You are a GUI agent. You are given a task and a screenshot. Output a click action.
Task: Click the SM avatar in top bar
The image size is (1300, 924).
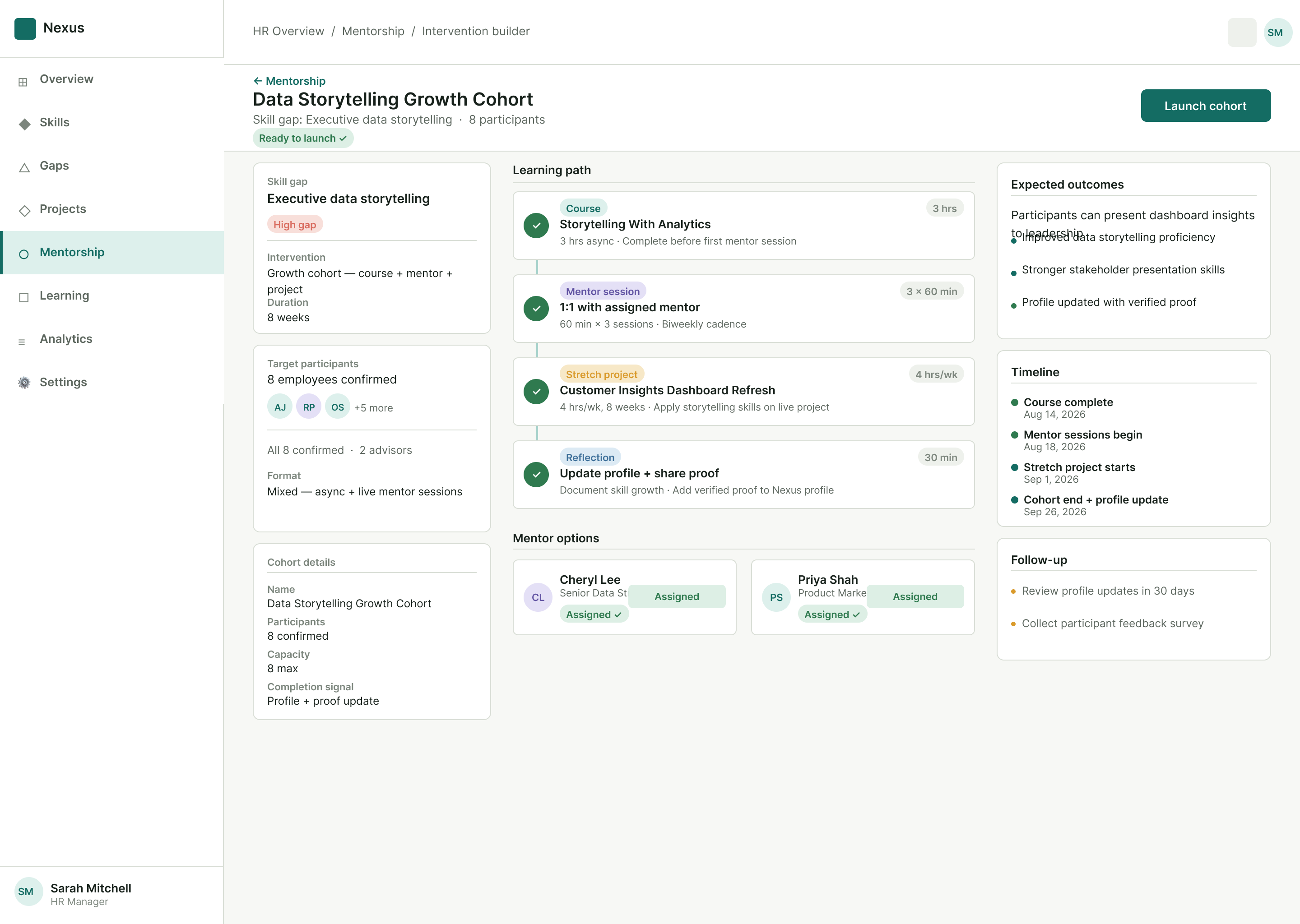1277,32
